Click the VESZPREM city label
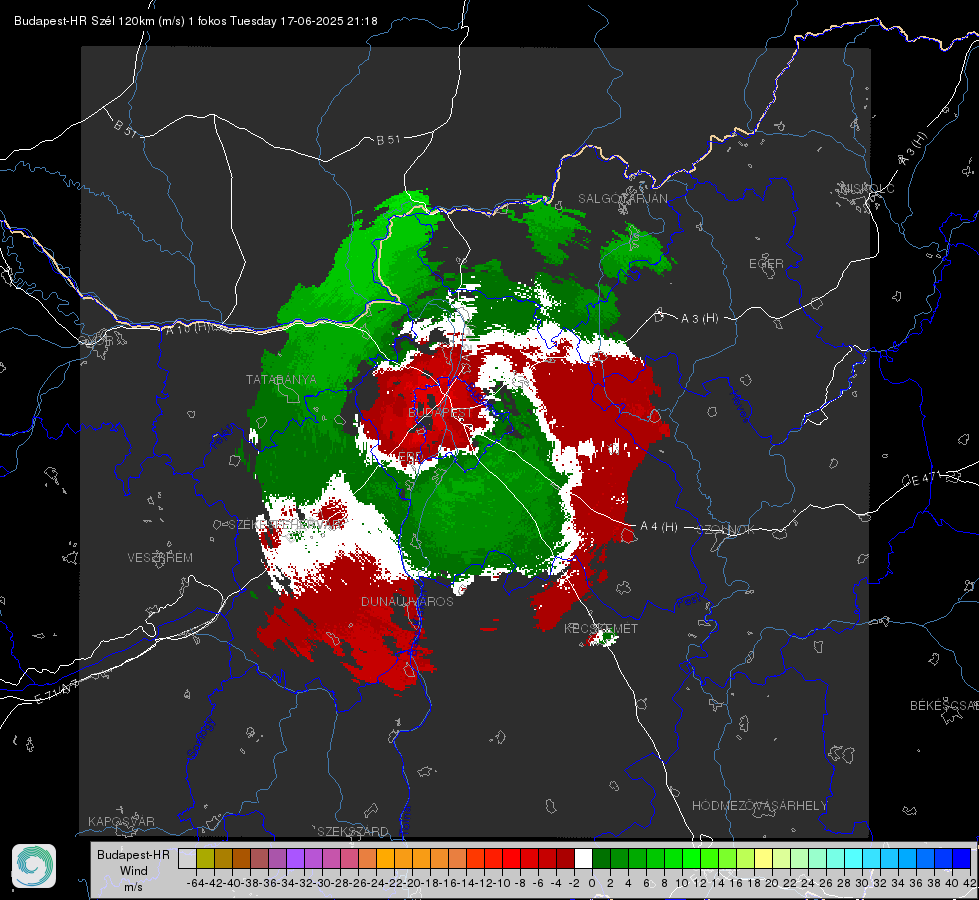This screenshot has width=979, height=900. pyautogui.click(x=160, y=557)
